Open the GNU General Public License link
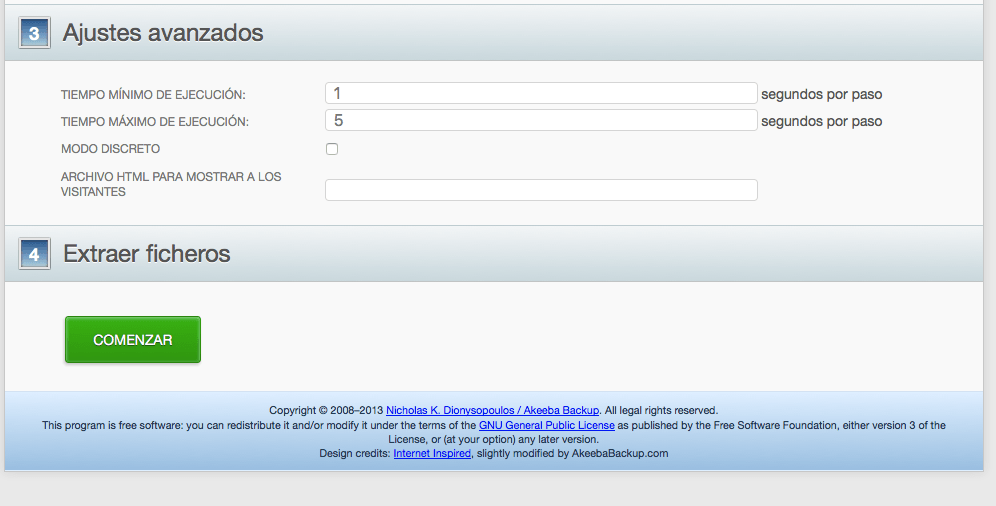This screenshot has width=996, height=506. click(x=547, y=425)
